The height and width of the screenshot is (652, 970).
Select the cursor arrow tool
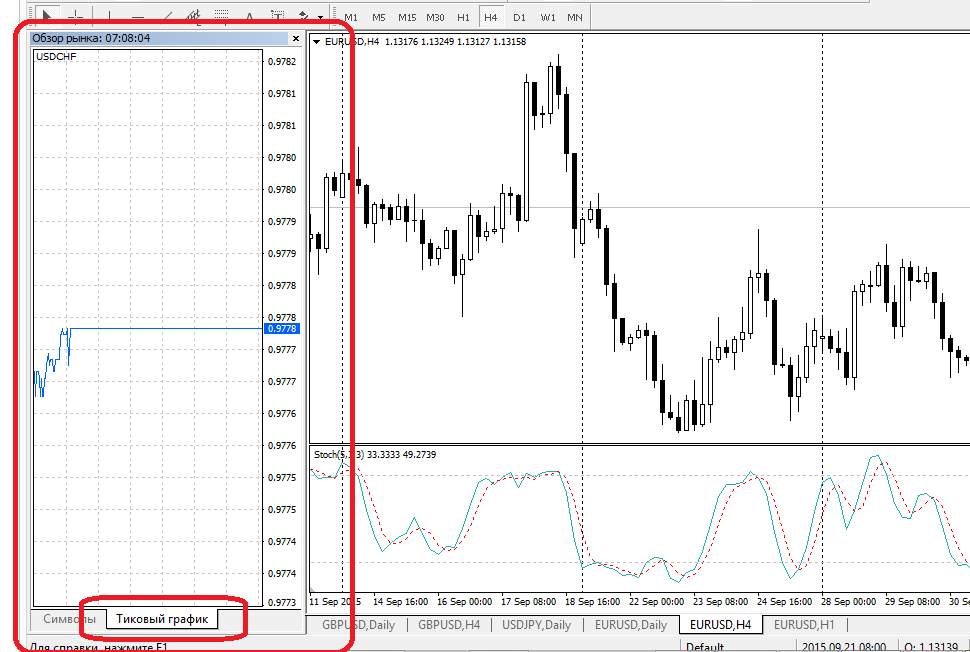pyautogui.click(x=47, y=16)
